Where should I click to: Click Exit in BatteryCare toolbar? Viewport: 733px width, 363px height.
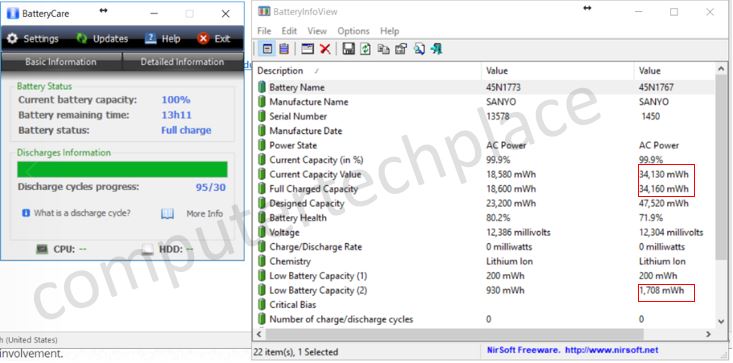203,38
